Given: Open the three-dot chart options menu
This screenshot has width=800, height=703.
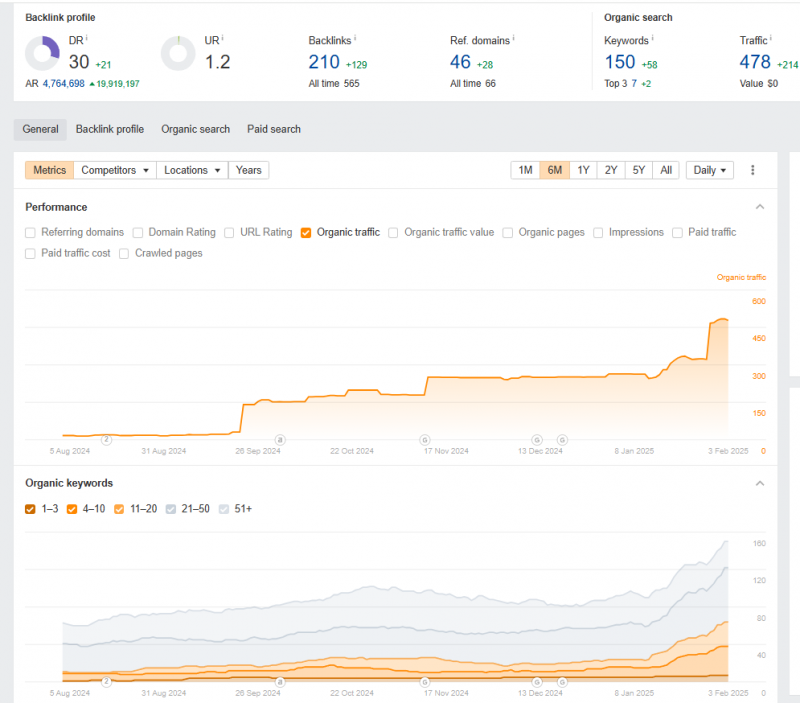Looking at the screenshot, I should tap(753, 170).
